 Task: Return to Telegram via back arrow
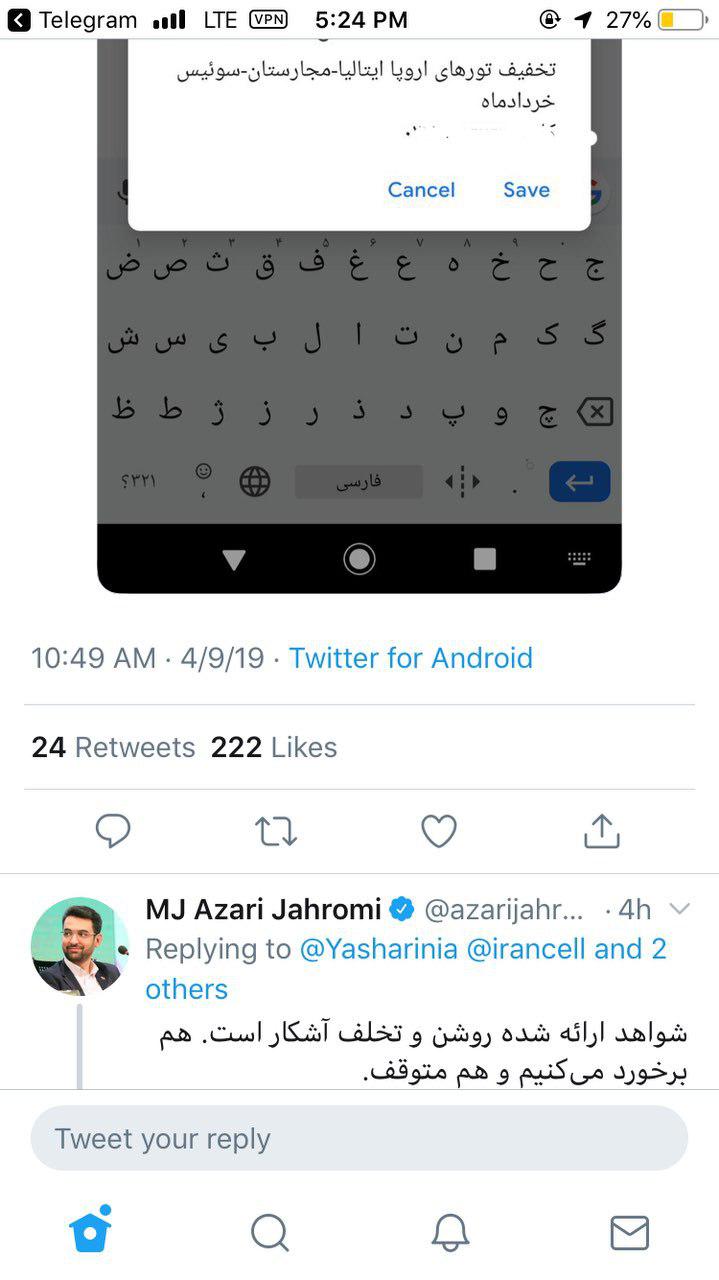[x=20, y=20]
